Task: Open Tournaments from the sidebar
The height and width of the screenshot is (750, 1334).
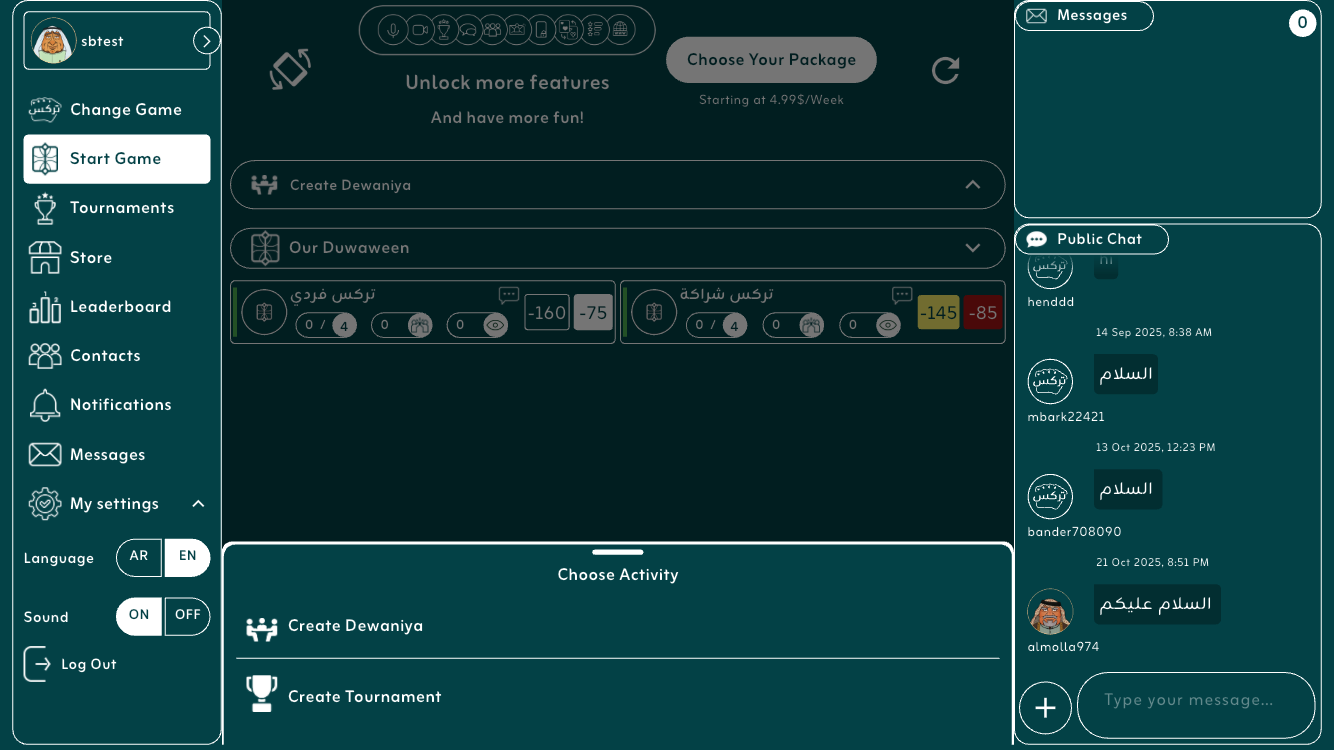Action: (x=121, y=208)
